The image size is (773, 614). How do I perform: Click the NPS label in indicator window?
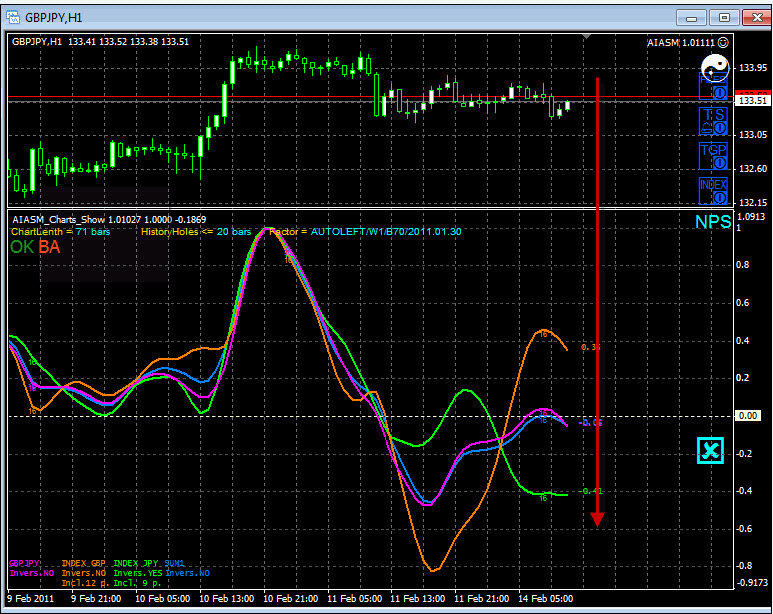tap(713, 222)
